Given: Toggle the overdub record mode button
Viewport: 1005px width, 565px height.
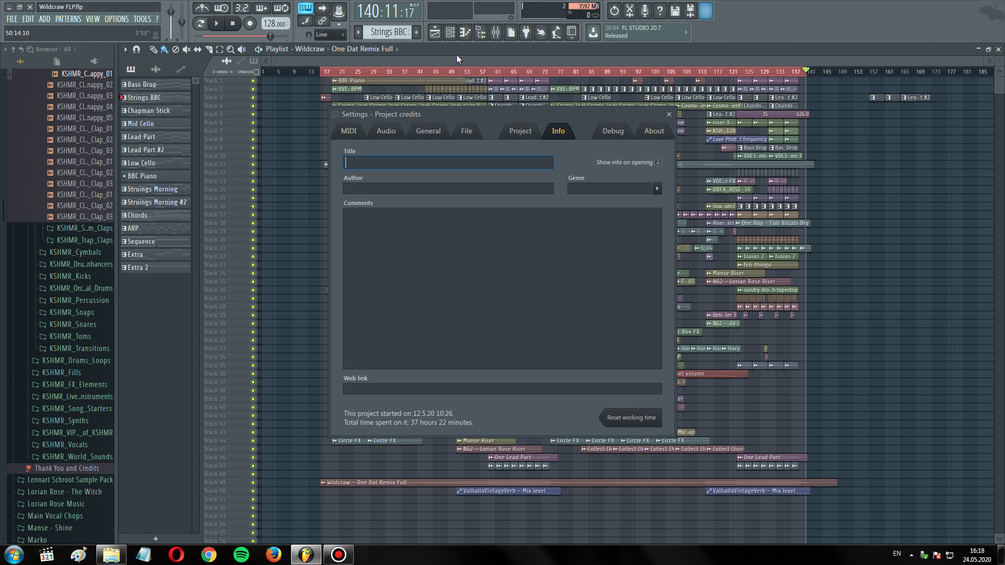Looking at the screenshot, I should click(262, 8).
